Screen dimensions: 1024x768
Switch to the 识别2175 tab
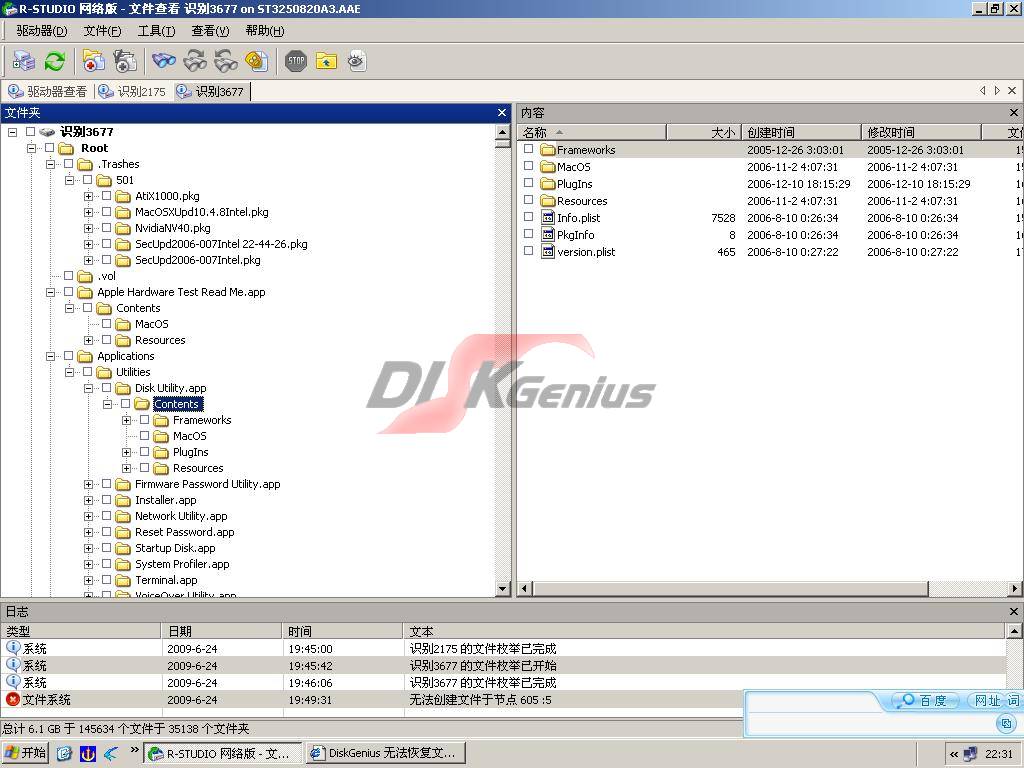pyautogui.click(x=133, y=91)
